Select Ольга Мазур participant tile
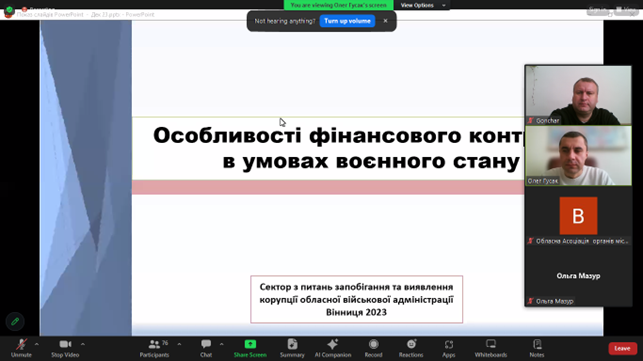The width and height of the screenshot is (643, 361). [578, 276]
